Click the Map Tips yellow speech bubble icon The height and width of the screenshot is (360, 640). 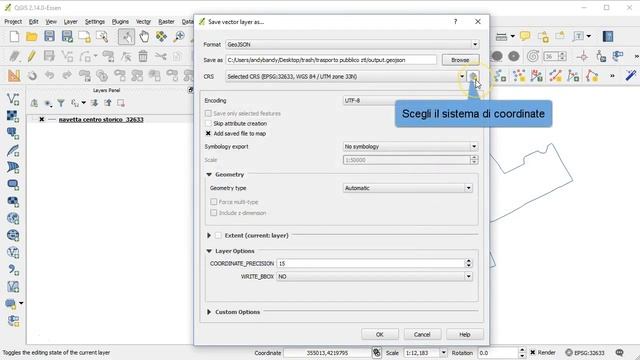pyautogui.click(x=525, y=37)
